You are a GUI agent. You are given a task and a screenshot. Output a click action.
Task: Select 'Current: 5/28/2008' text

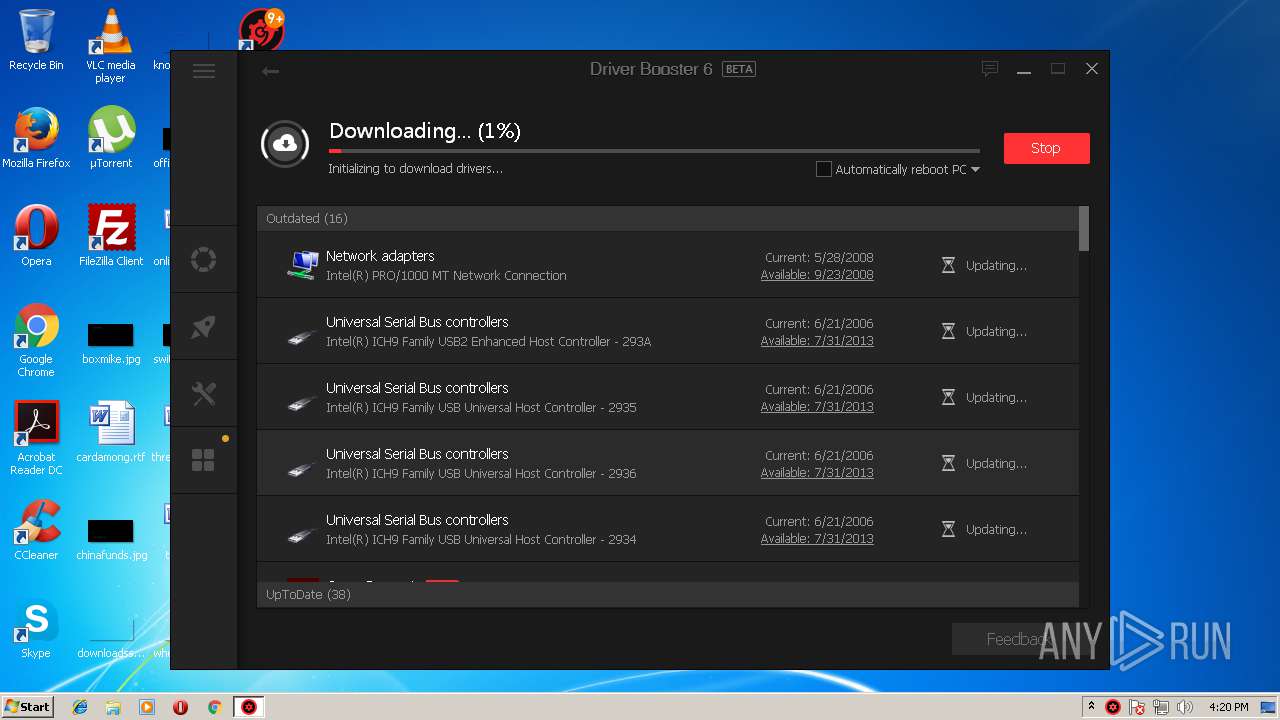point(819,258)
